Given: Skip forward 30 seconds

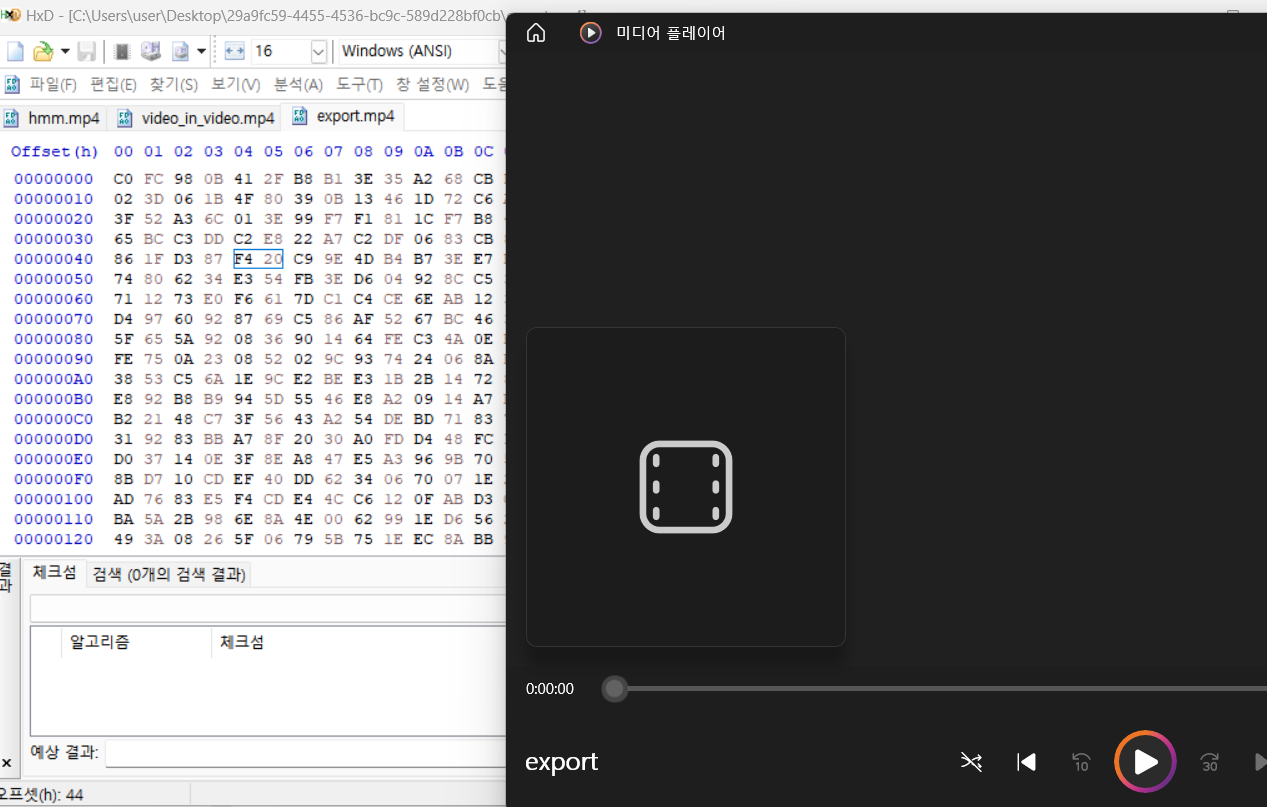Looking at the screenshot, I should (x=1210, y=762).
